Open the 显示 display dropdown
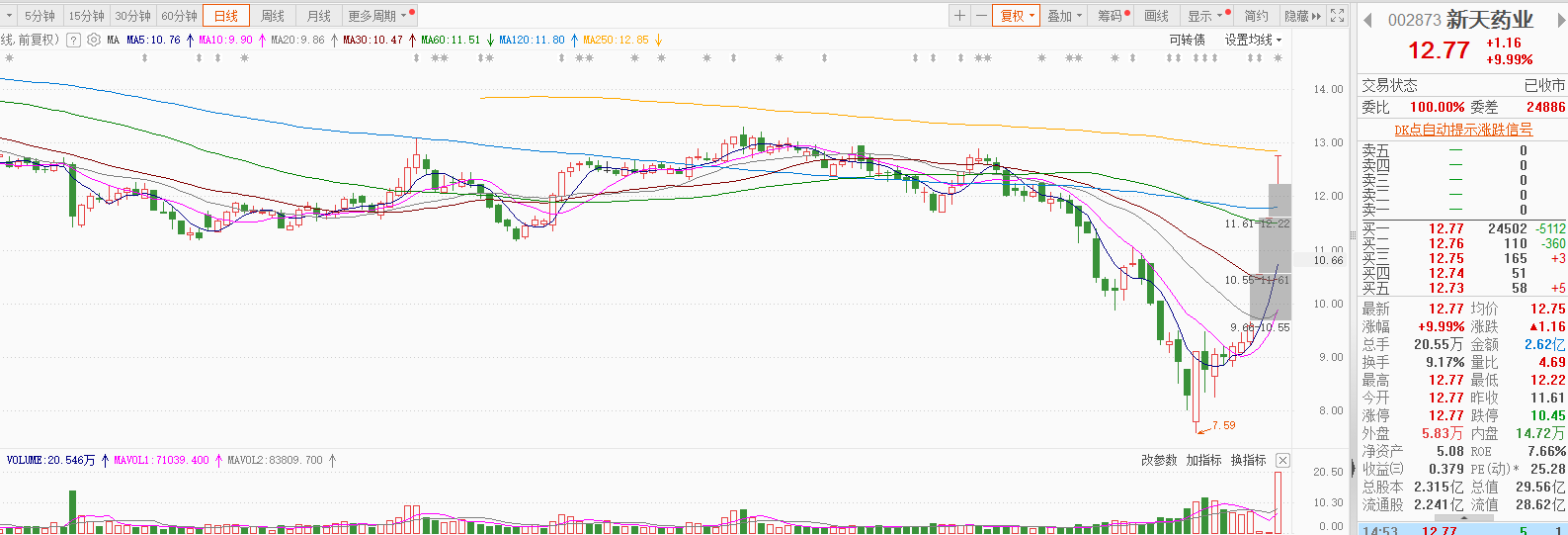 point(1206,16)
